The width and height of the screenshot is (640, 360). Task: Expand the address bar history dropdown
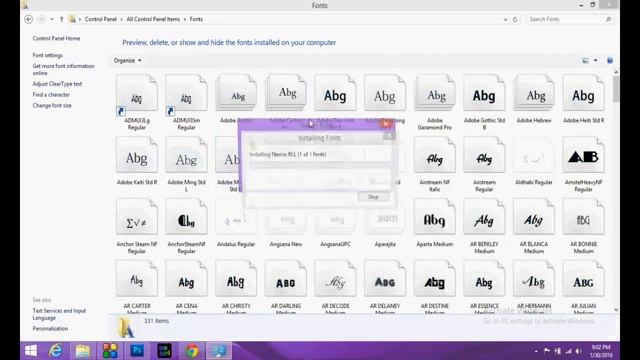click(505, 19)
